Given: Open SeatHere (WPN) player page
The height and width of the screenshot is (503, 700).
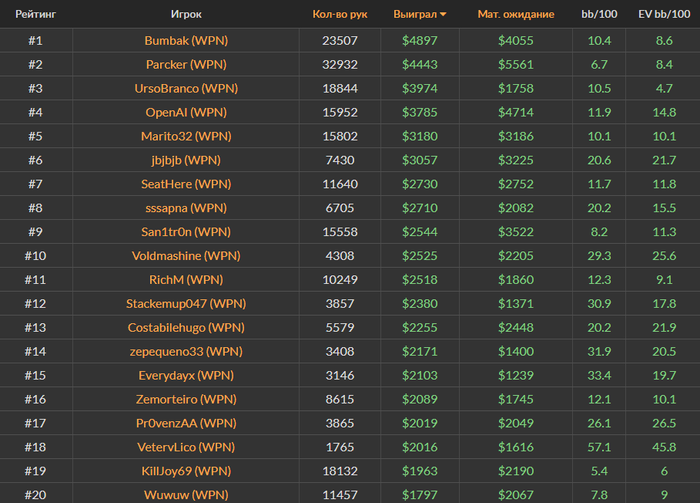Looking at the screenshot, I should (186, 184).
